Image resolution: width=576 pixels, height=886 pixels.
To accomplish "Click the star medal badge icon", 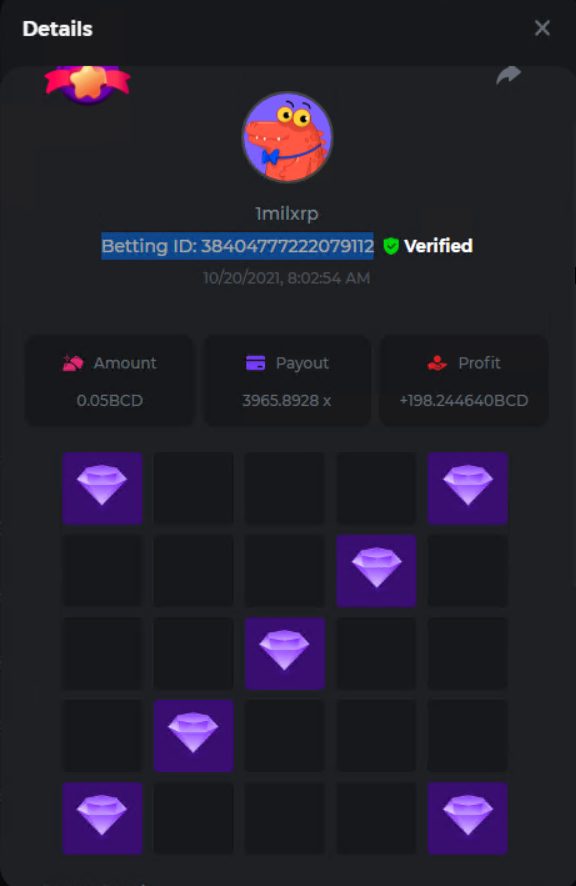I will (x=88, y=85).
